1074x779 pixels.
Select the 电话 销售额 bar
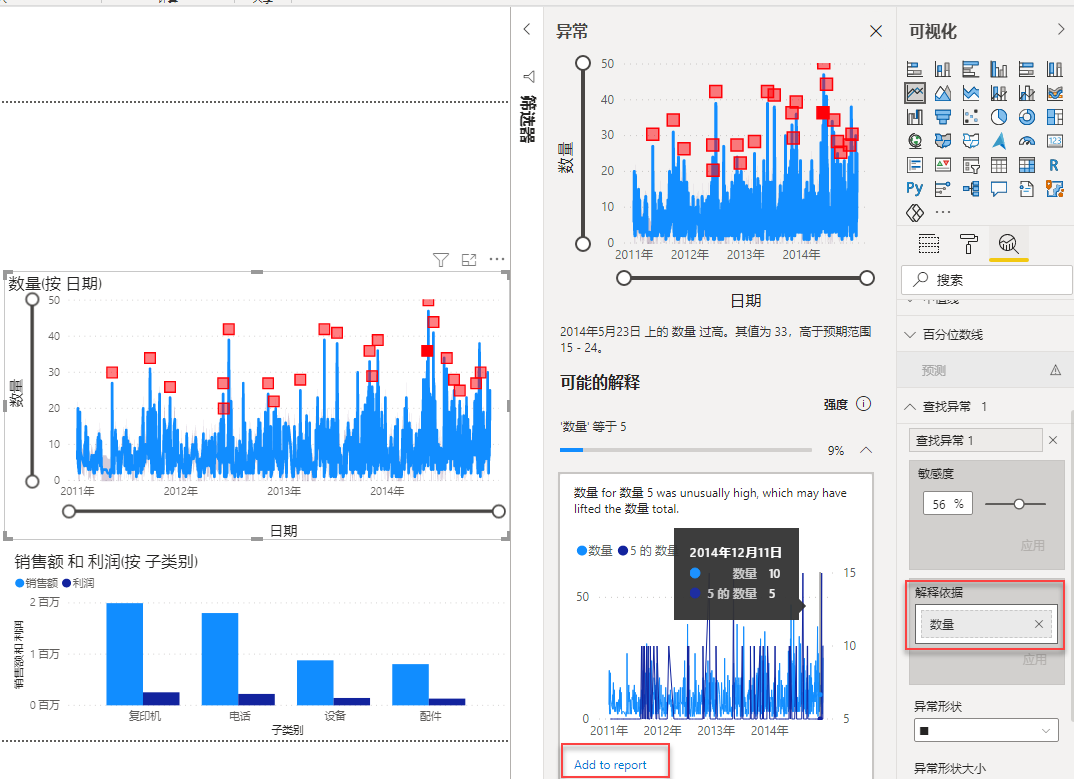coord(220,659)
